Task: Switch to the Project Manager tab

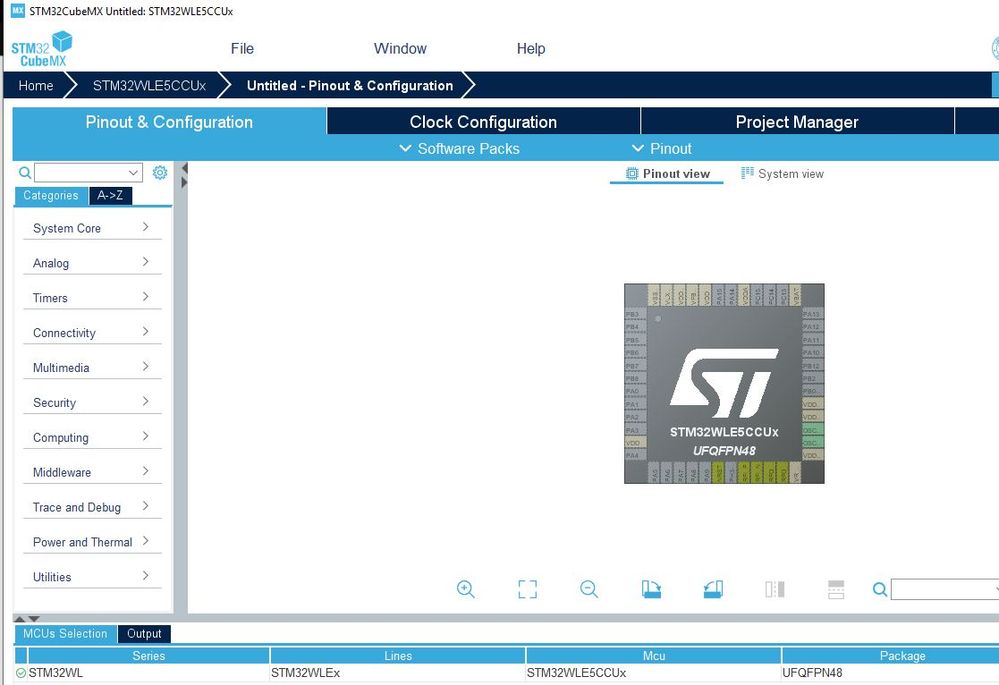Action: 797,122
